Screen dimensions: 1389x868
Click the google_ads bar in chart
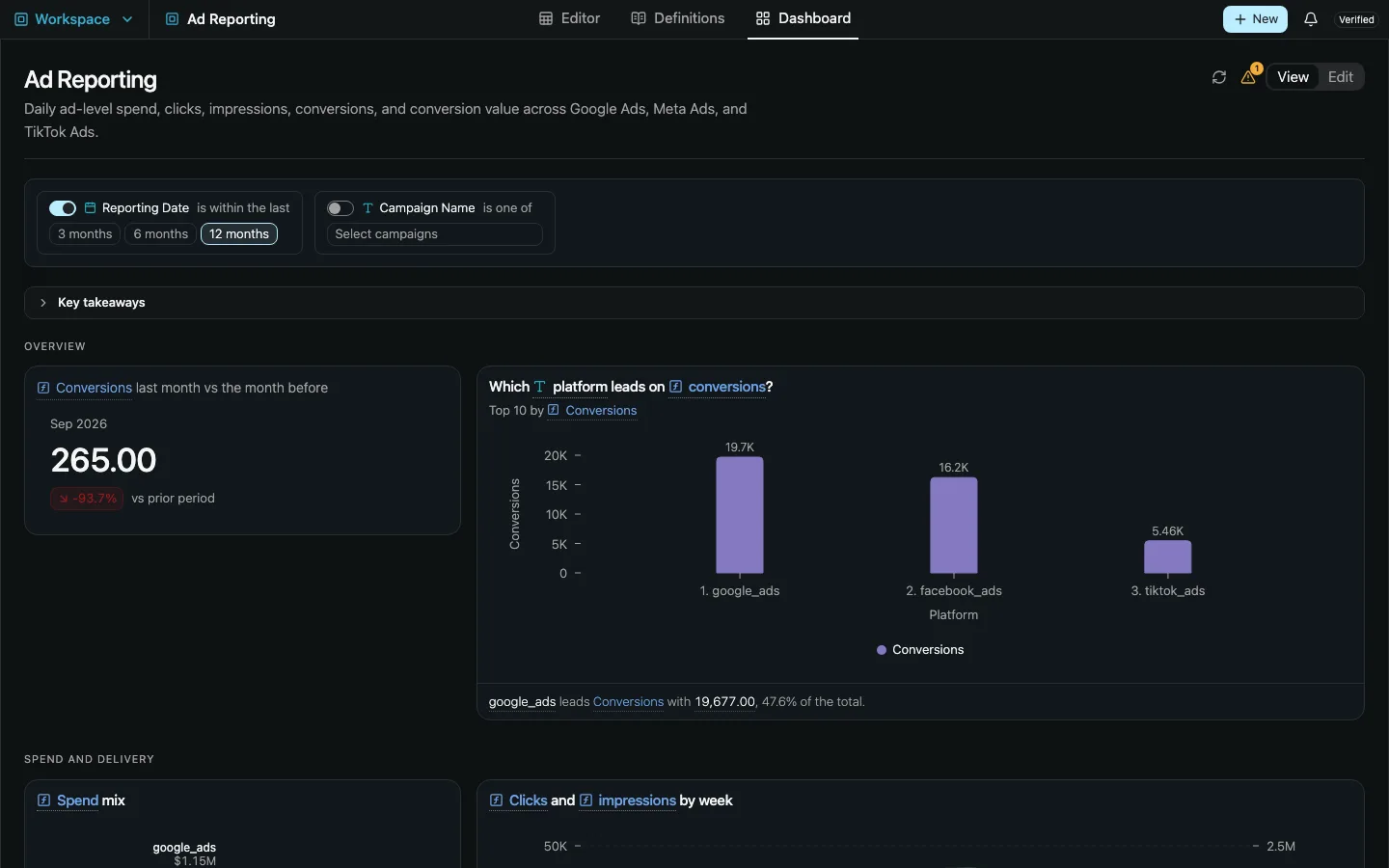coord(740,515)
